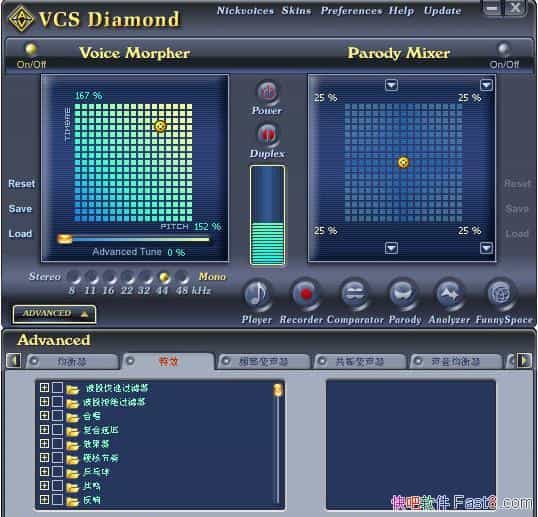This screenshot has width=538, height=517.
Task: Click the folder icon in the 合唱 row
Action: [x=72, y=418]
